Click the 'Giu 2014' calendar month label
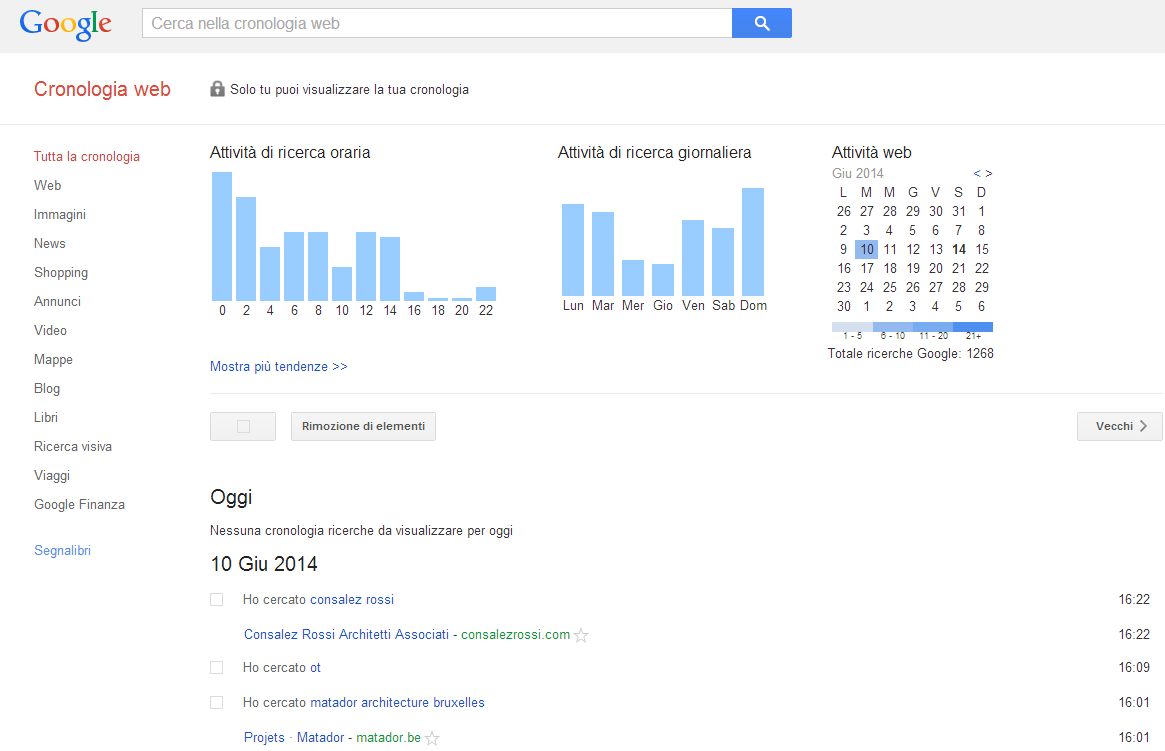The width and height of the screenshot is (1165, 751). pyautogui.click(x=857, y=173)
